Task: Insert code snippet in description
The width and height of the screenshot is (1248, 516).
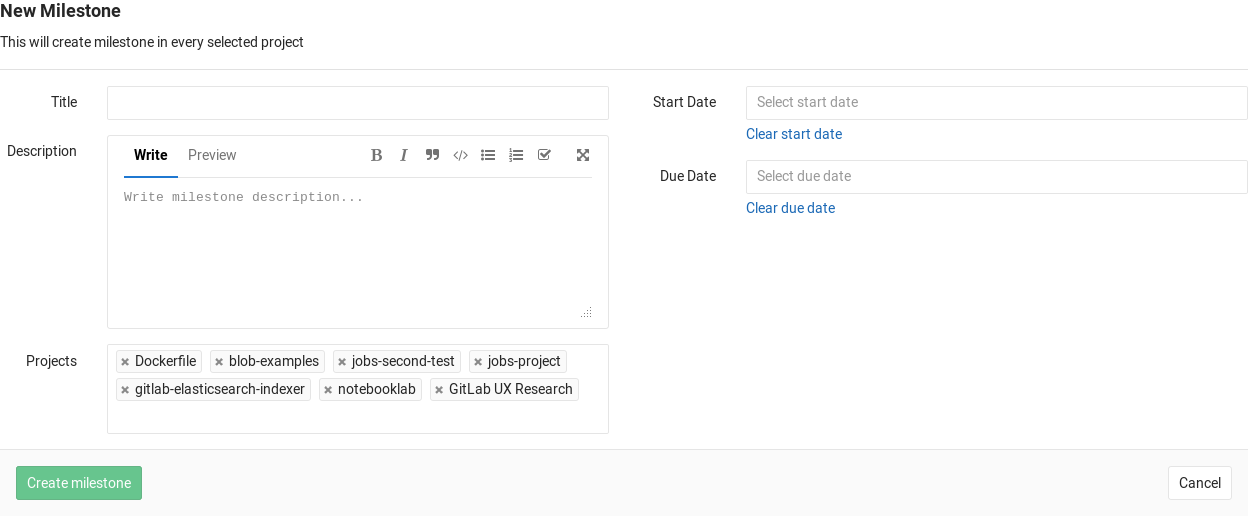Action: tap(460, 155)
